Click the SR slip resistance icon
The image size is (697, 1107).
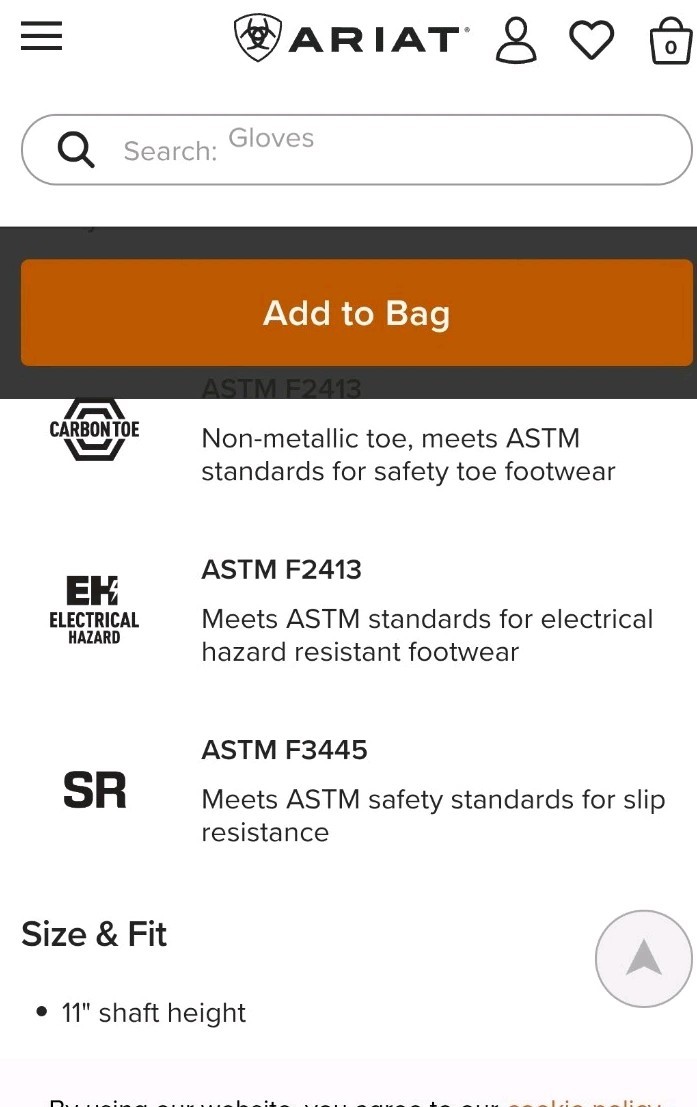click(94, 791)
